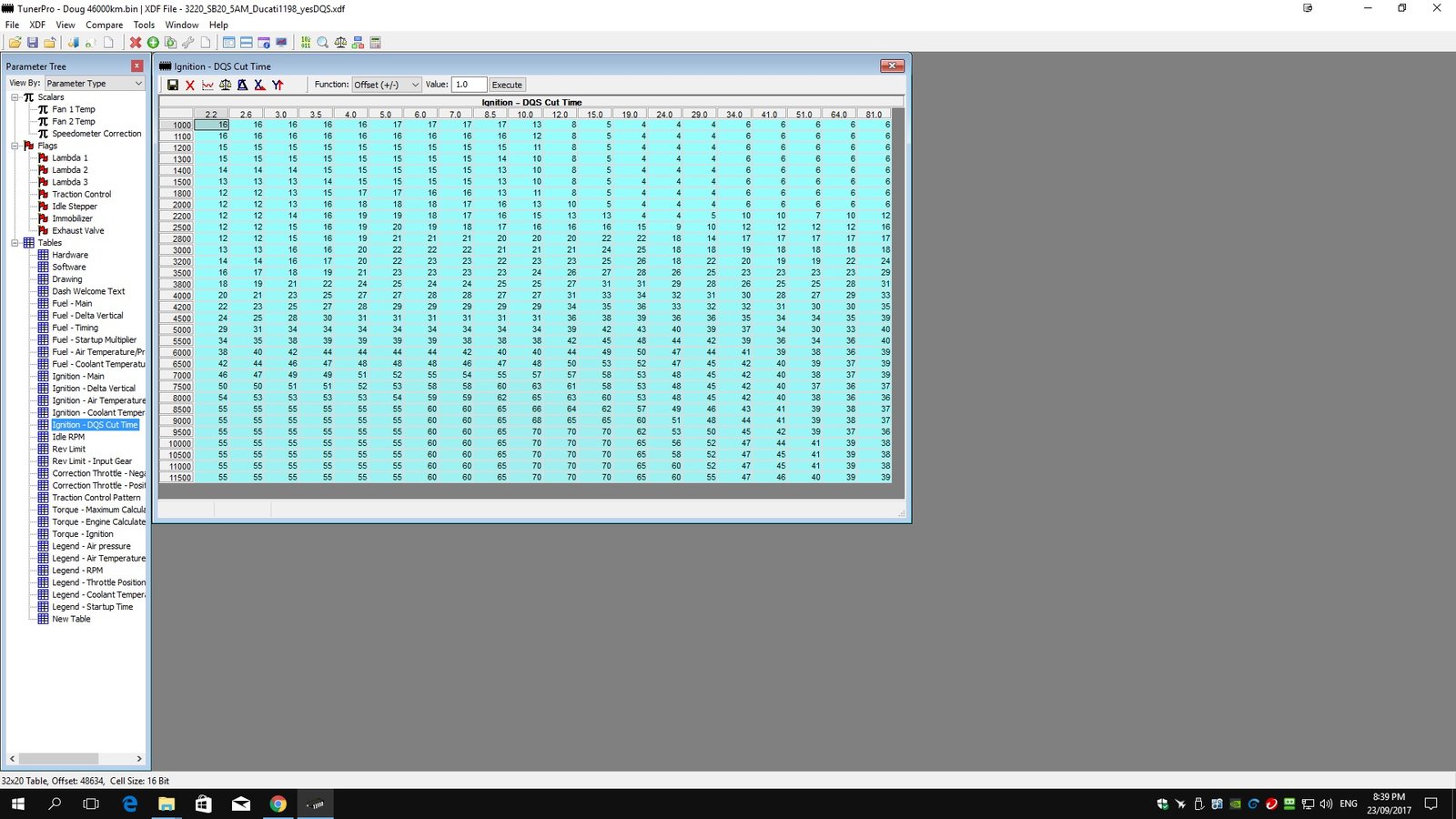Click the red X delete icon in main toolbar
Screen dimensions: 1456x819
click(x=136, y=43)
